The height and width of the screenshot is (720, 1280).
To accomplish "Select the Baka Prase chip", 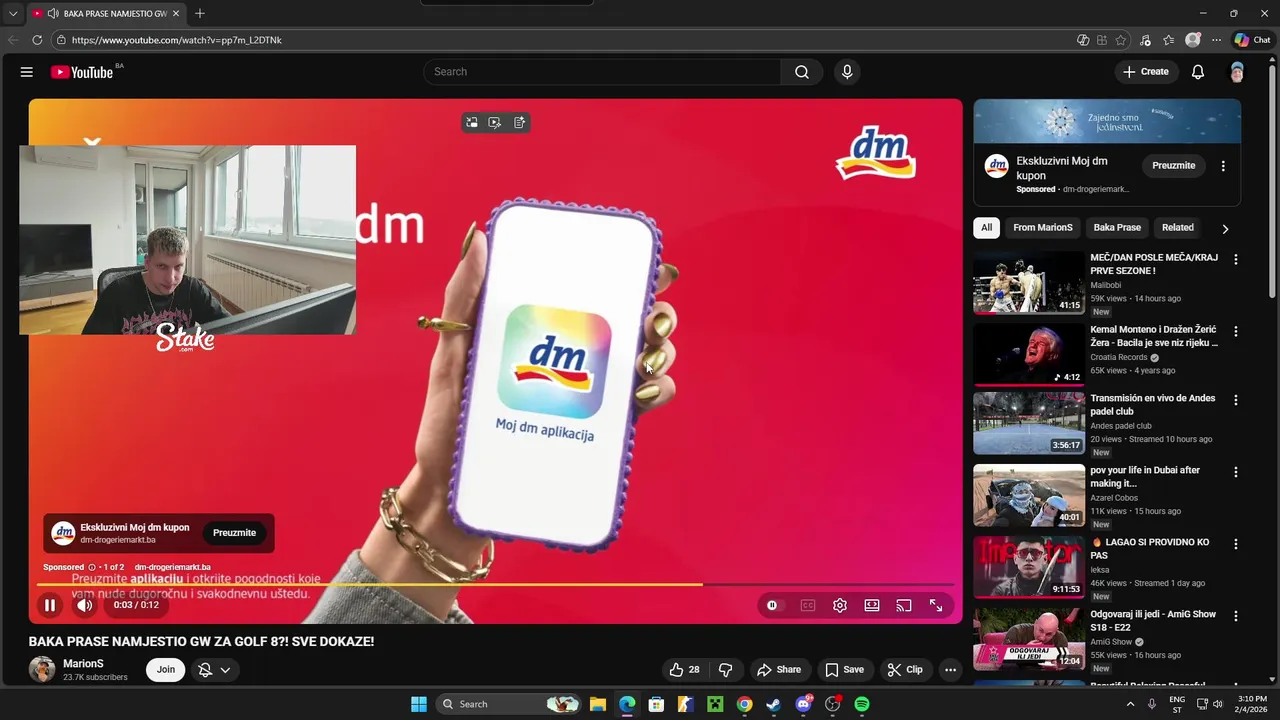I will (1117, 228).
